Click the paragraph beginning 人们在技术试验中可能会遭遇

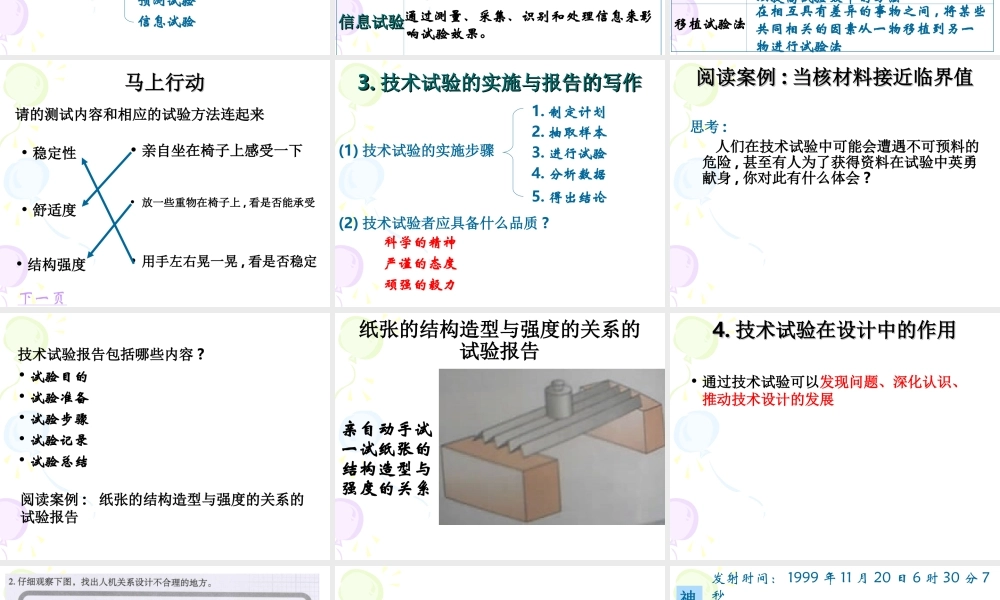(840, 162)
